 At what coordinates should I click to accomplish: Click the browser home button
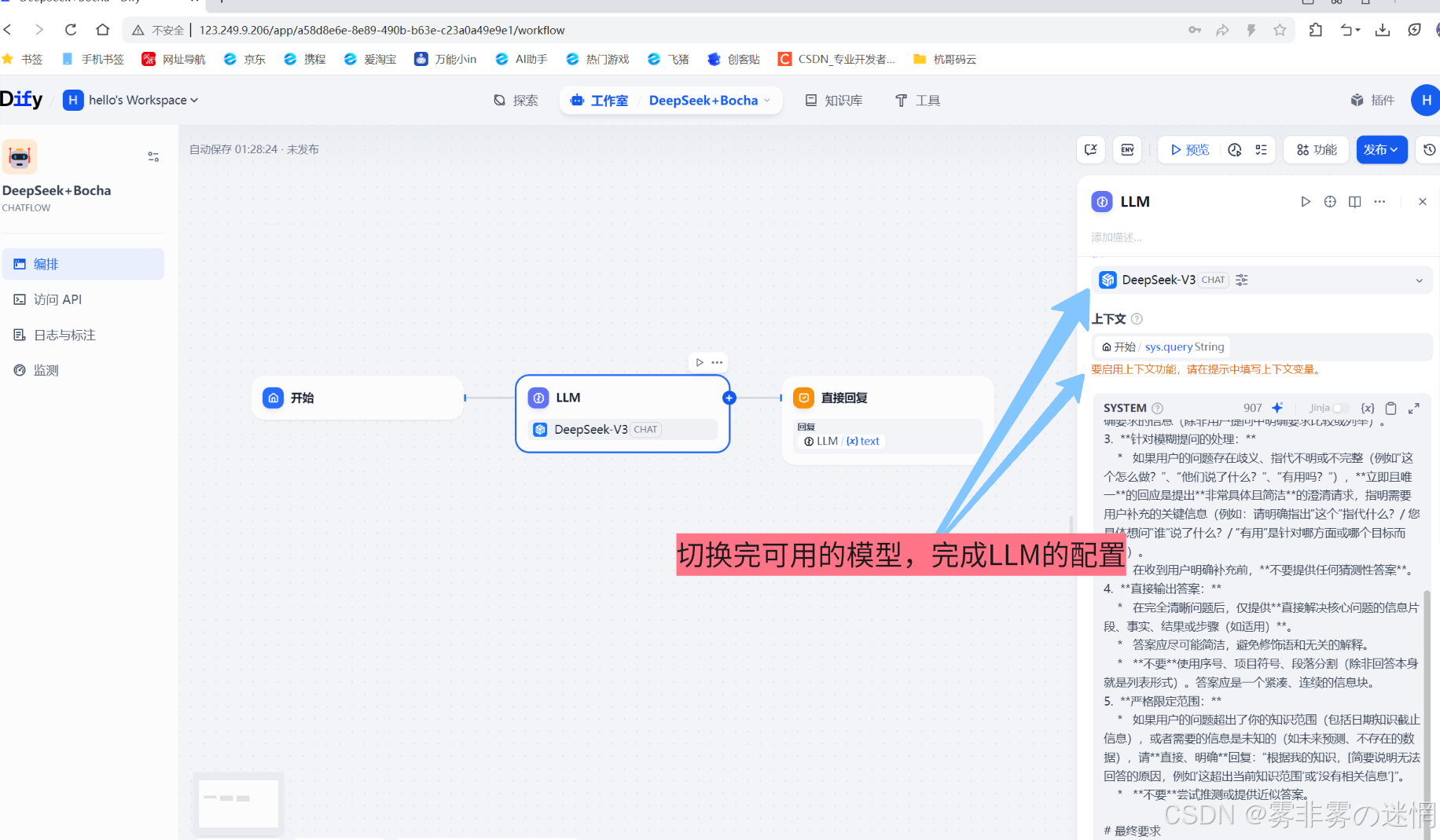pyautogui.click(x=102, y=30)
